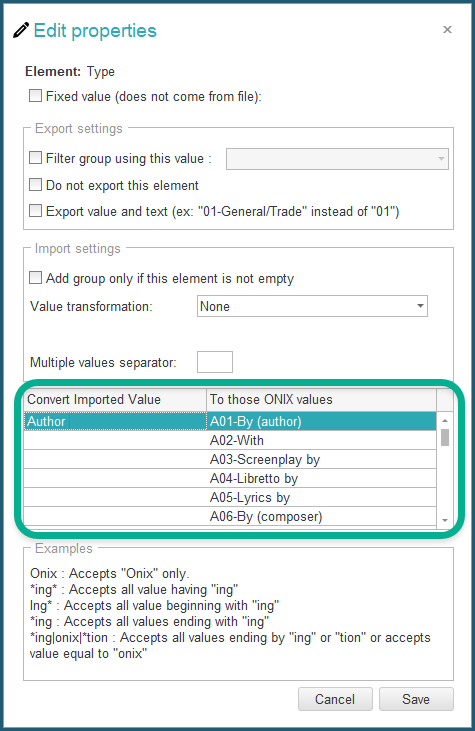Grab the ONIX list scrollbar thumb
This screenshot has width=475, height=731.
pyautogui.click(x=445, y=437)
